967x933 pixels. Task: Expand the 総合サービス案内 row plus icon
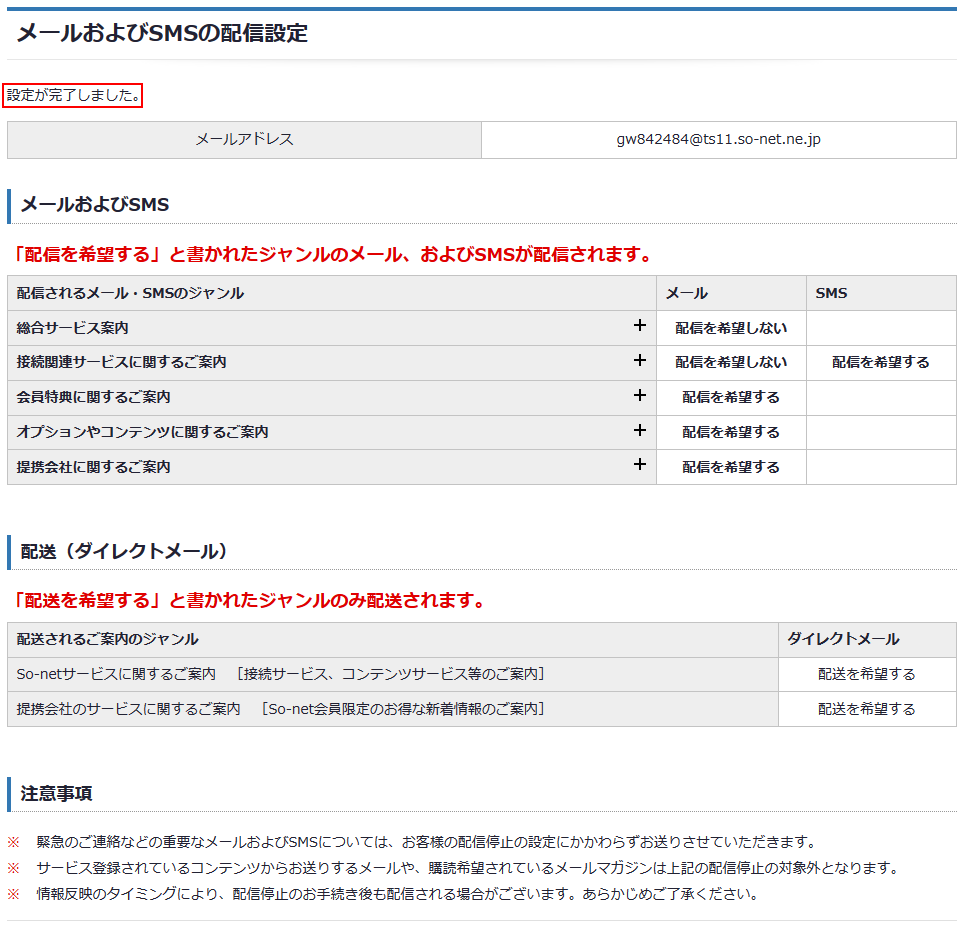640,326
